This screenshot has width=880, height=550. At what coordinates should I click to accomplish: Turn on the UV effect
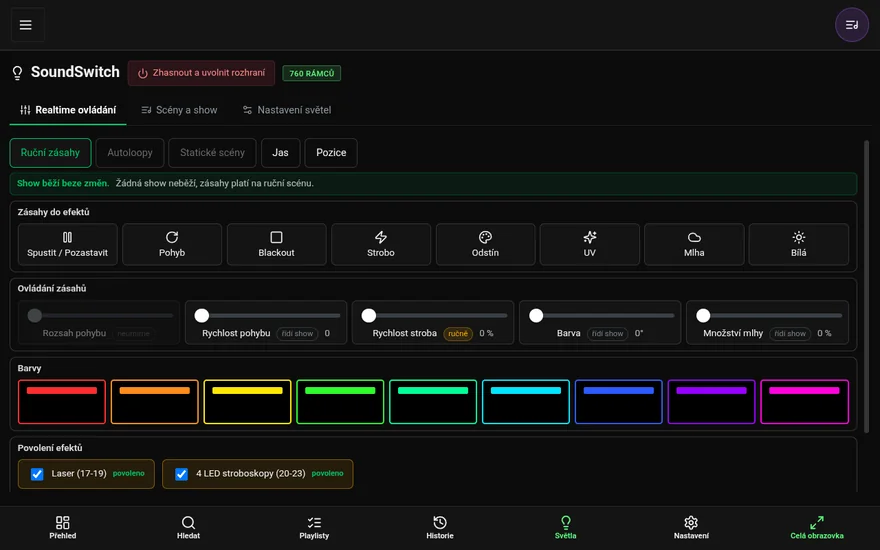589,244
